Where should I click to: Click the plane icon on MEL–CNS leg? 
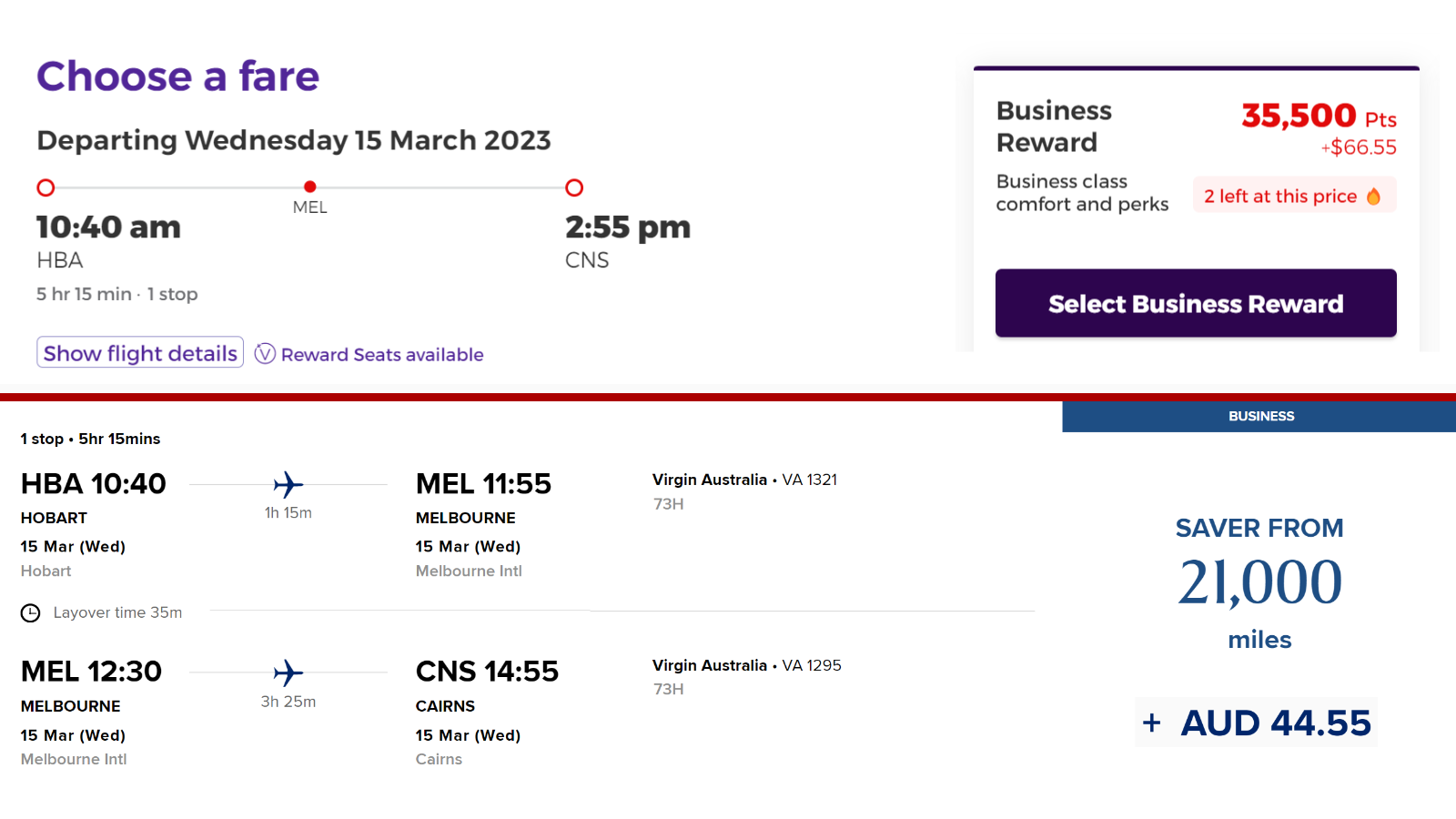pyautogui.click(x=288, y=672)
